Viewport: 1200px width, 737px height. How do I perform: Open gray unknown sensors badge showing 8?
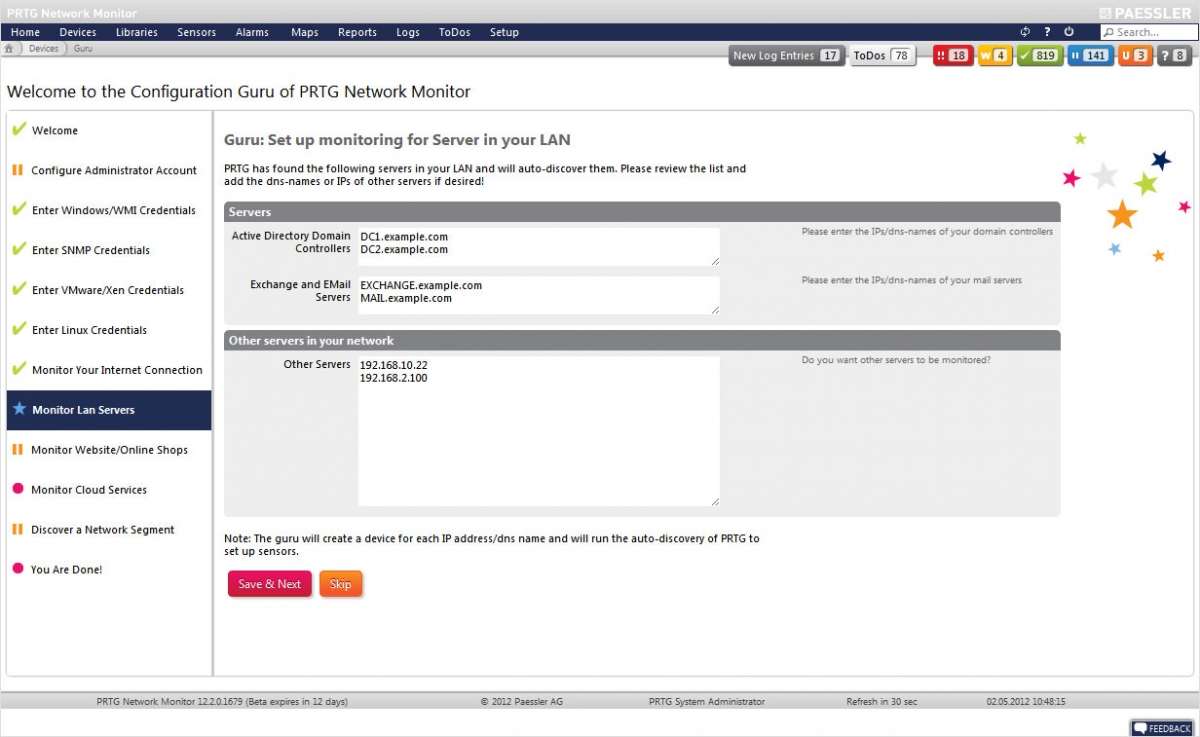(x=1175, y=56)
